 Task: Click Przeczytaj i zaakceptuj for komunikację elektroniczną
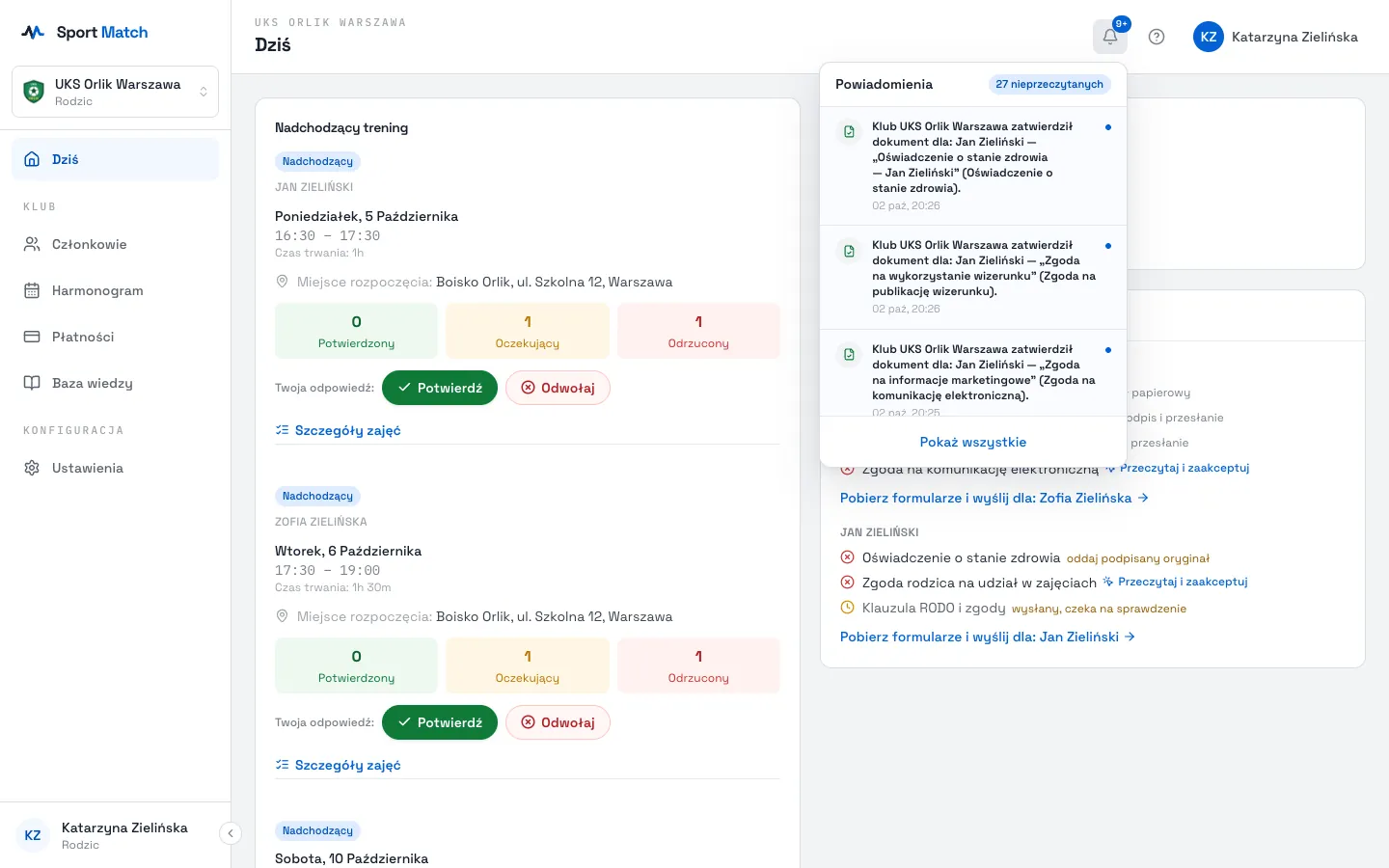(1177, 468)
